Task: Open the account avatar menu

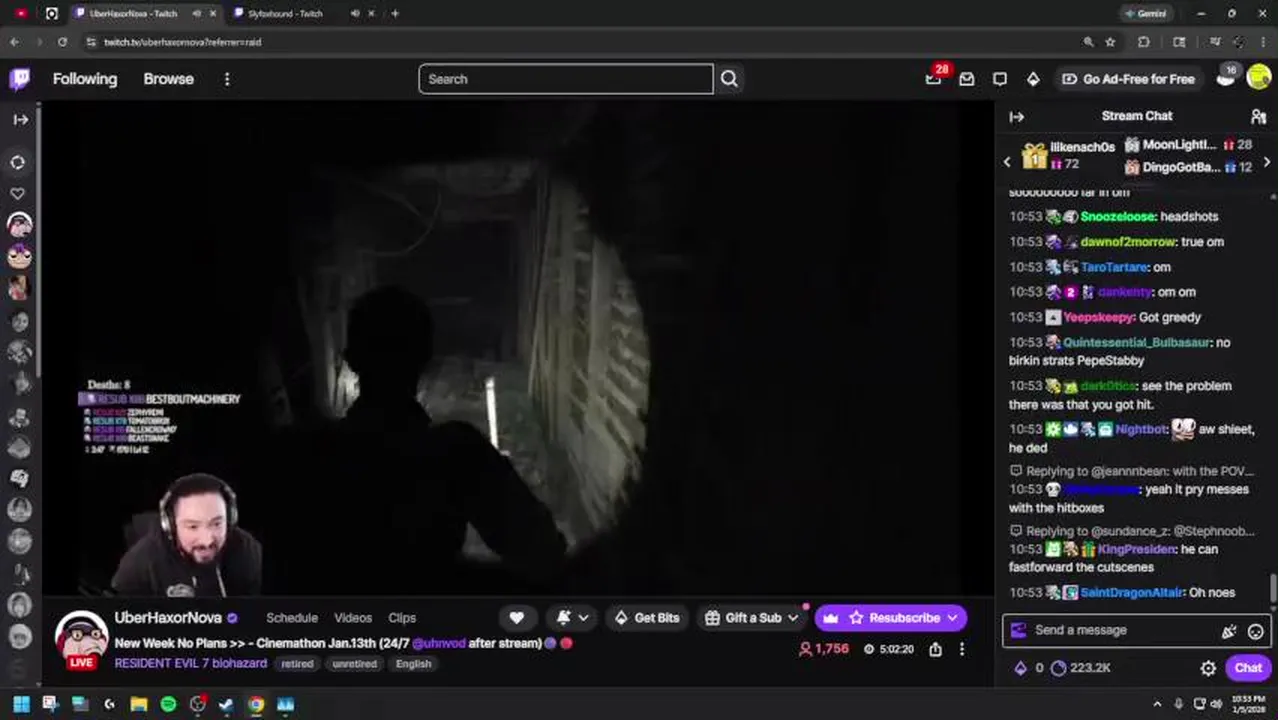Action: pyautogui.click(x=1259, y=79)
